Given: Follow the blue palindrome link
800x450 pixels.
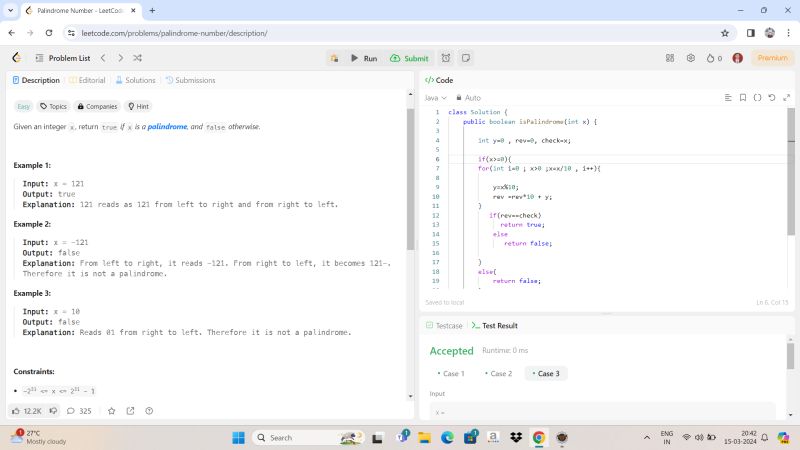Looking at the screenshot, I should click(x=167, y=127).
